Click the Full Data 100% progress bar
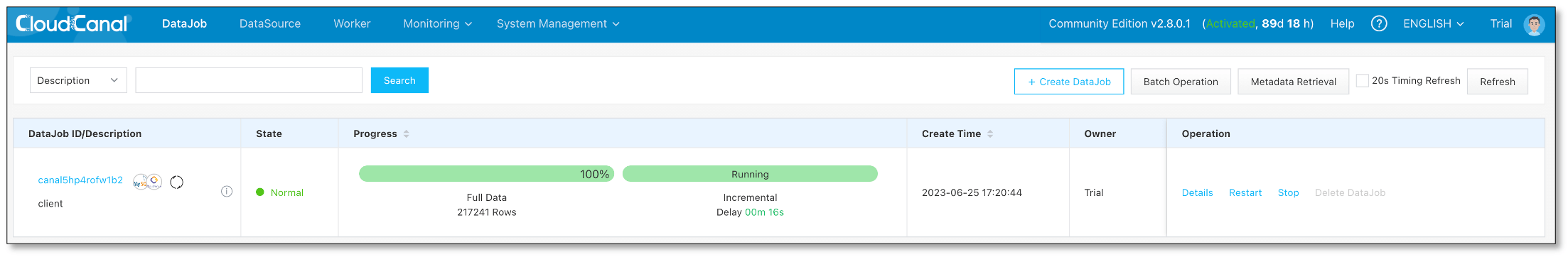 tap(487, 174)
